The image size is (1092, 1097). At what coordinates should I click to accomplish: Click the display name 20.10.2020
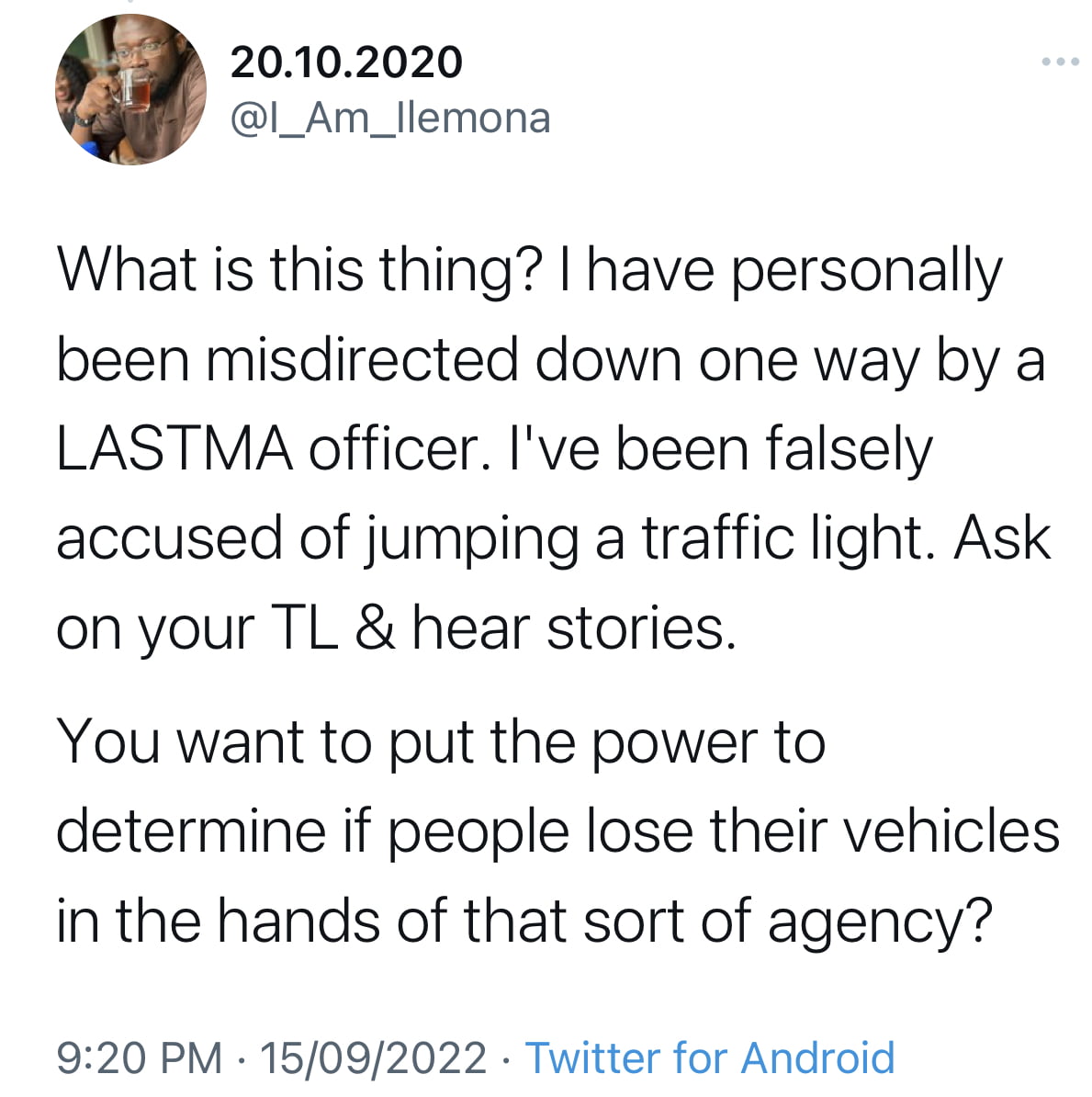[x=346, y=62]
